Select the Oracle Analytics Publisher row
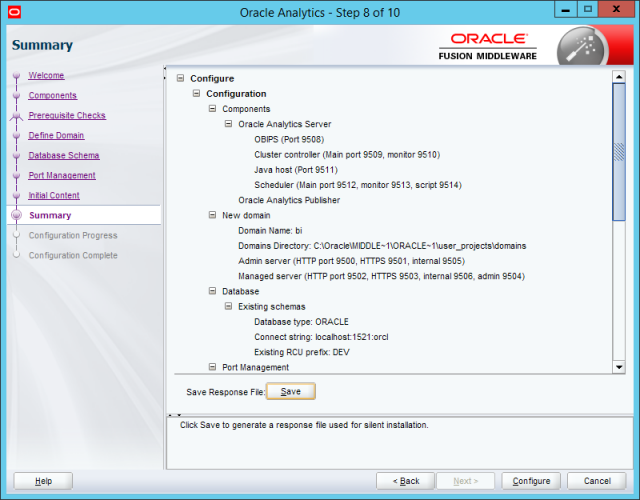This screenshot has height=500, width=640. click(x=289, y=200)
